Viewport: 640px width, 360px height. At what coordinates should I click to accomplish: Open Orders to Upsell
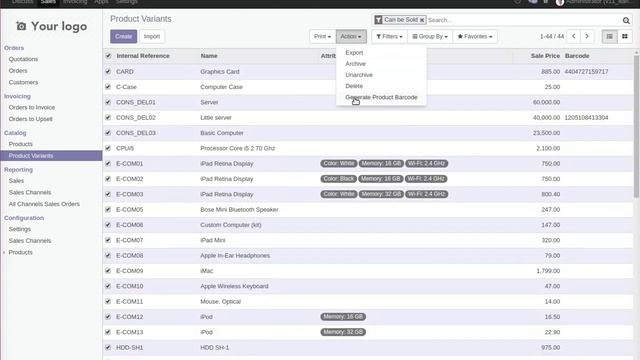tap(31, 119)
